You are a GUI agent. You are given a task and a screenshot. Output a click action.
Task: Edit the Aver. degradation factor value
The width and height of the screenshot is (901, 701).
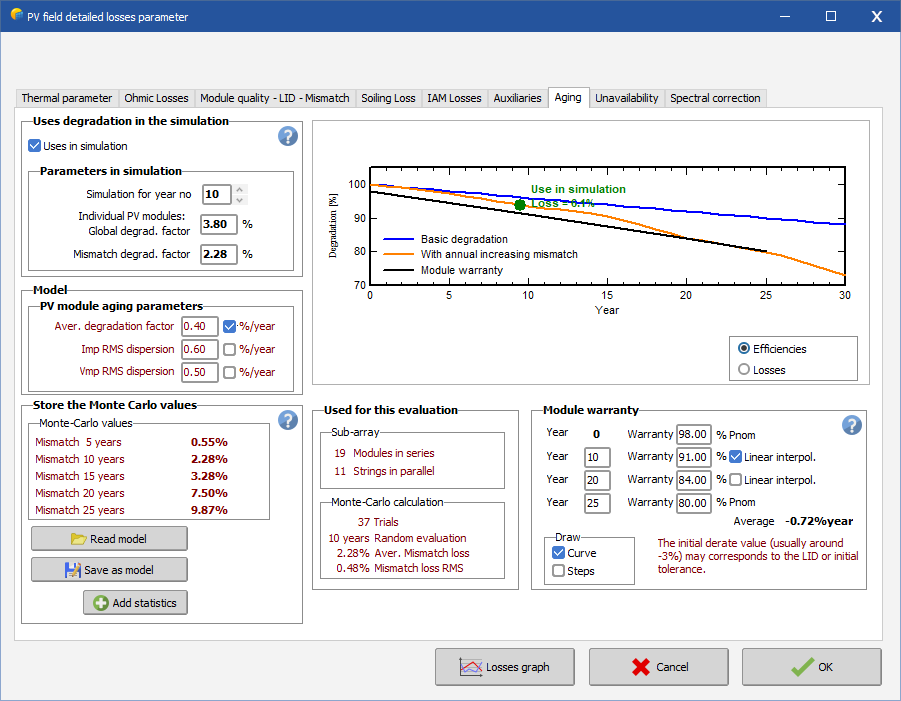[x=200, y=326]
